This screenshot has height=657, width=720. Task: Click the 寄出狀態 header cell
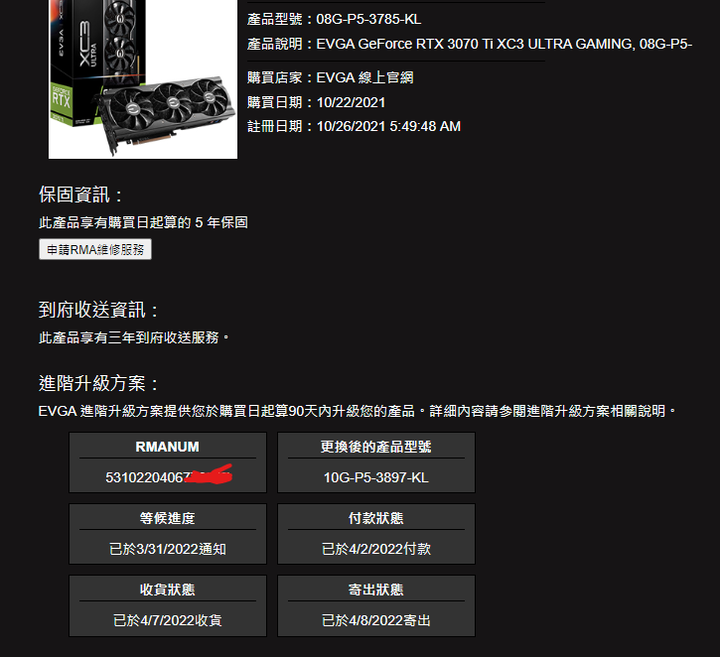click(x=376, y=590)
